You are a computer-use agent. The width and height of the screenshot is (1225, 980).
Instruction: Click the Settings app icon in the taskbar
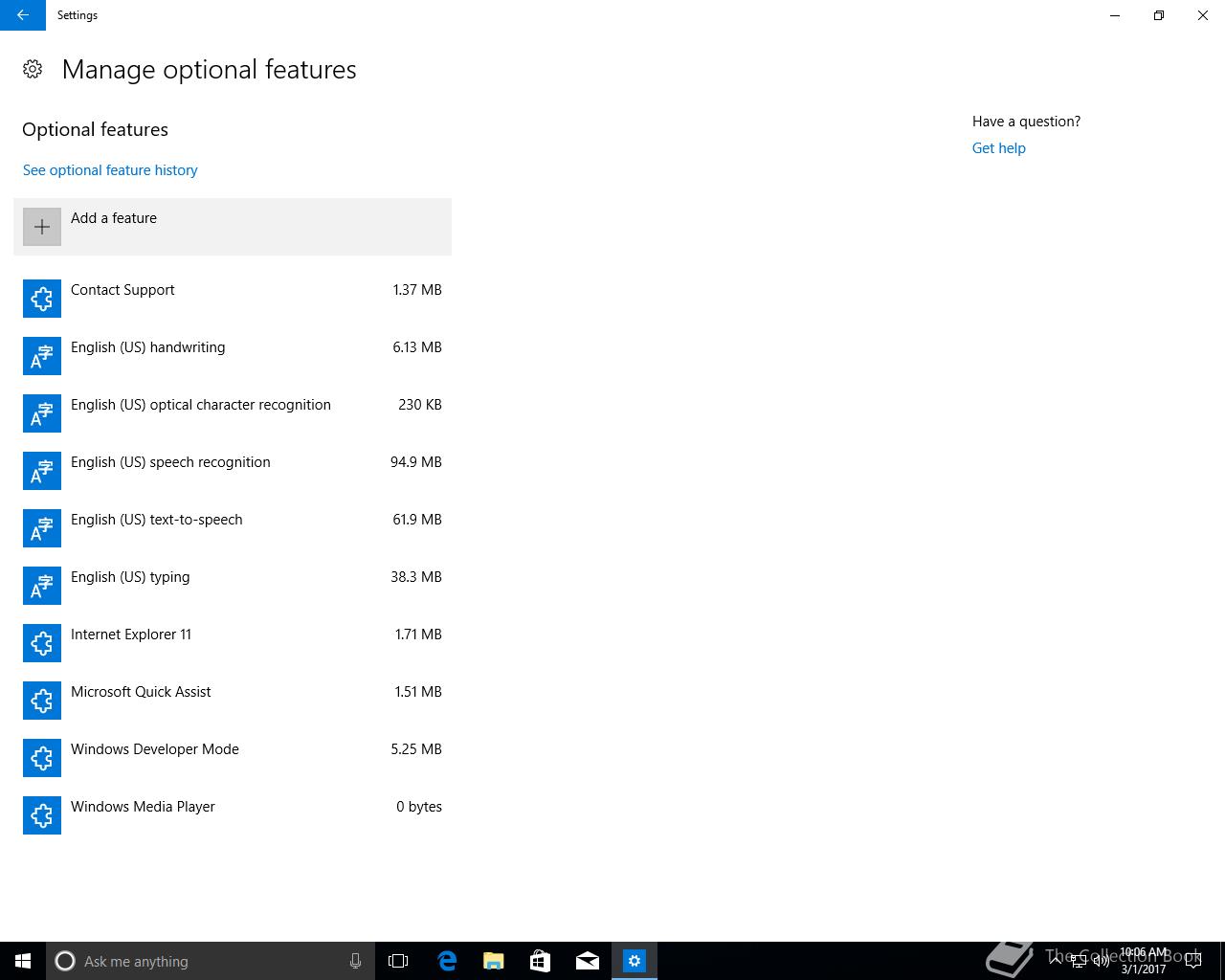[x=635, y=961]
